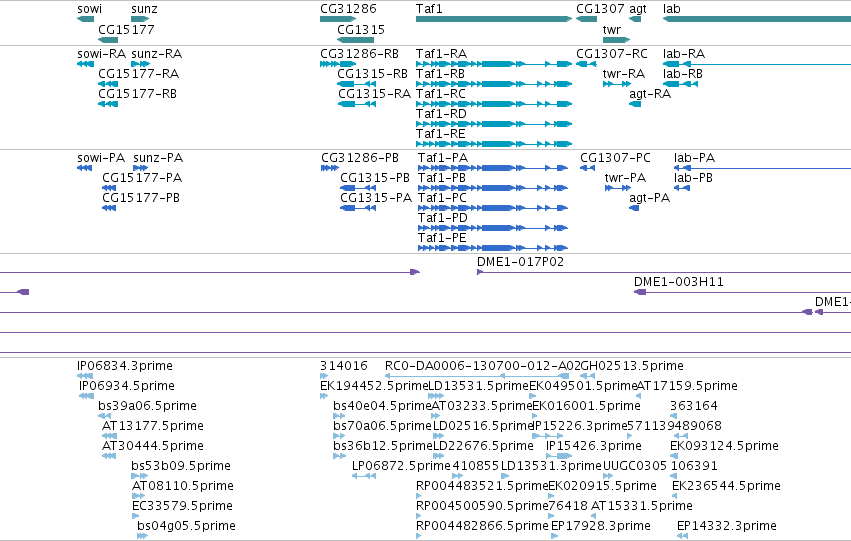Select transcript 'CG1315-RA'
The width and height of the screenshot is (851, 541).
tap(374, 94)
